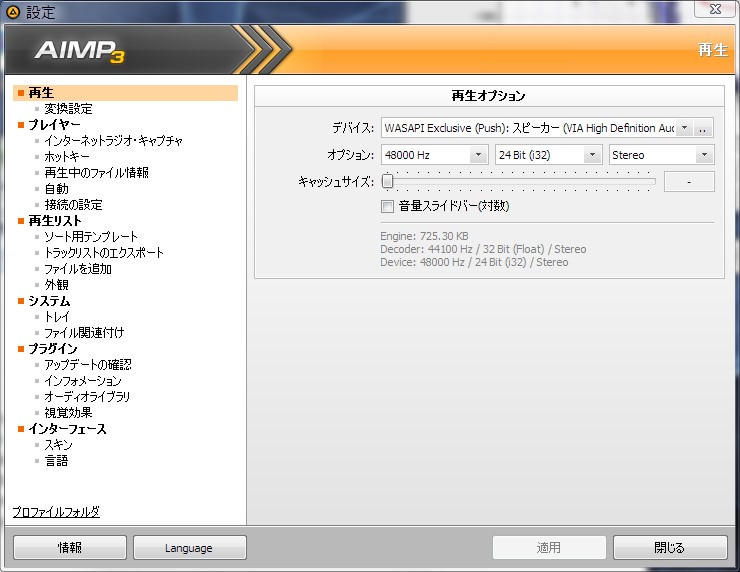Open アップデートの確認 page
This screenshot has height=572, width=740.
(88, 365)
